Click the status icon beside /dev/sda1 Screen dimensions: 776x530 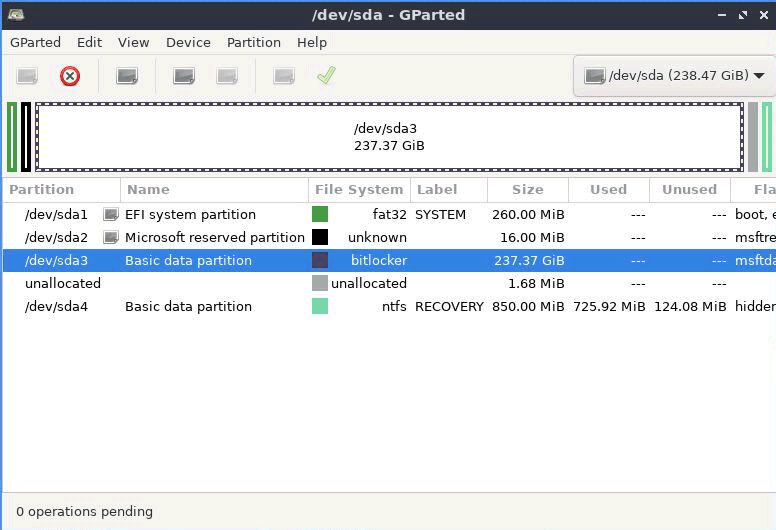tap(111, 214)
